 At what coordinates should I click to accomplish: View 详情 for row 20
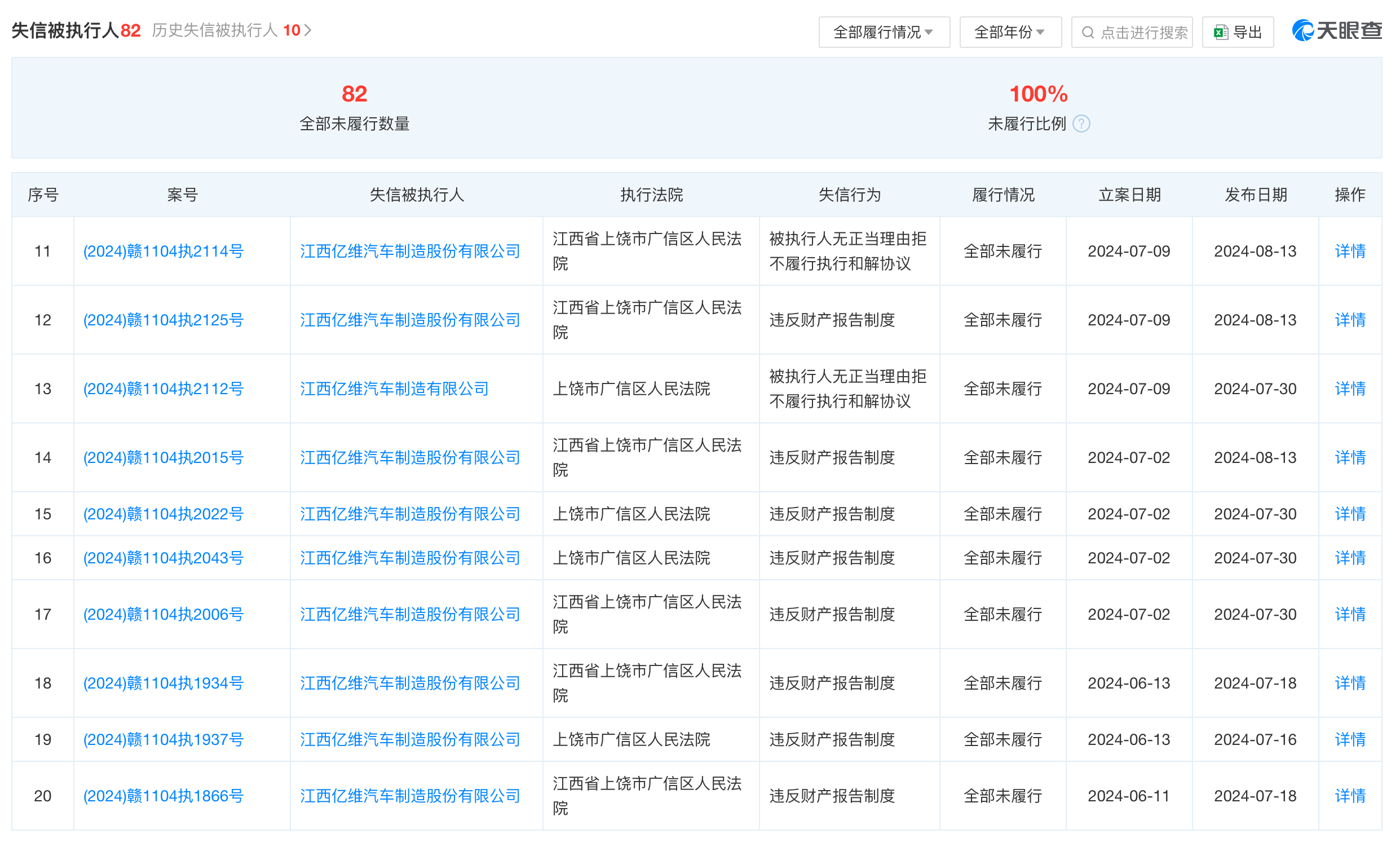point(1349,795)
